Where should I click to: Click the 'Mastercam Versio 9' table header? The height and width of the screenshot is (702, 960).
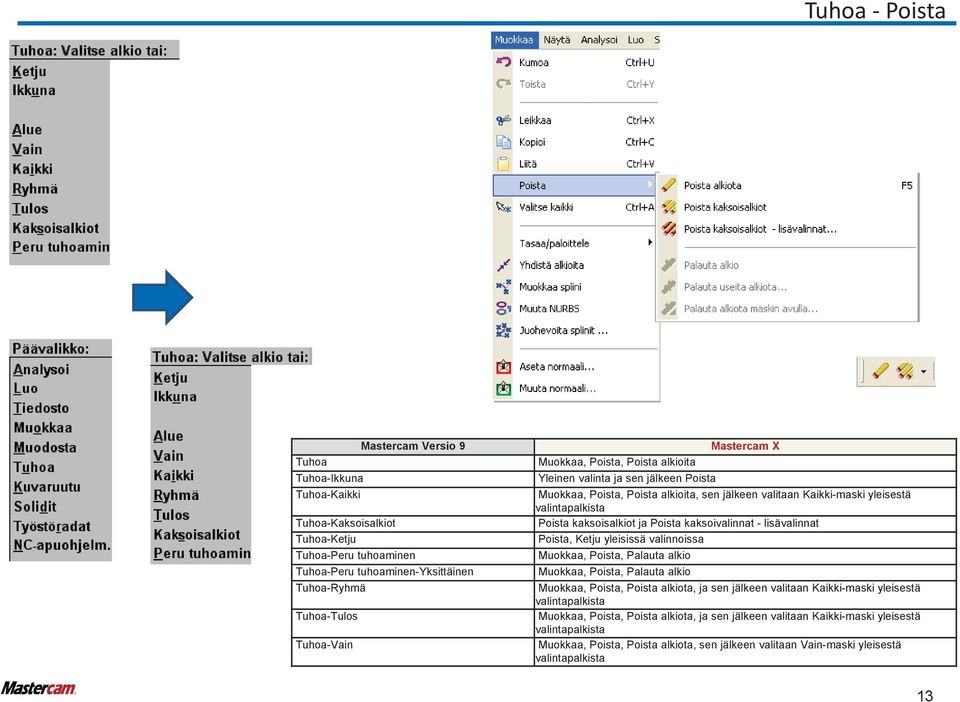click(x=413, y=446)
